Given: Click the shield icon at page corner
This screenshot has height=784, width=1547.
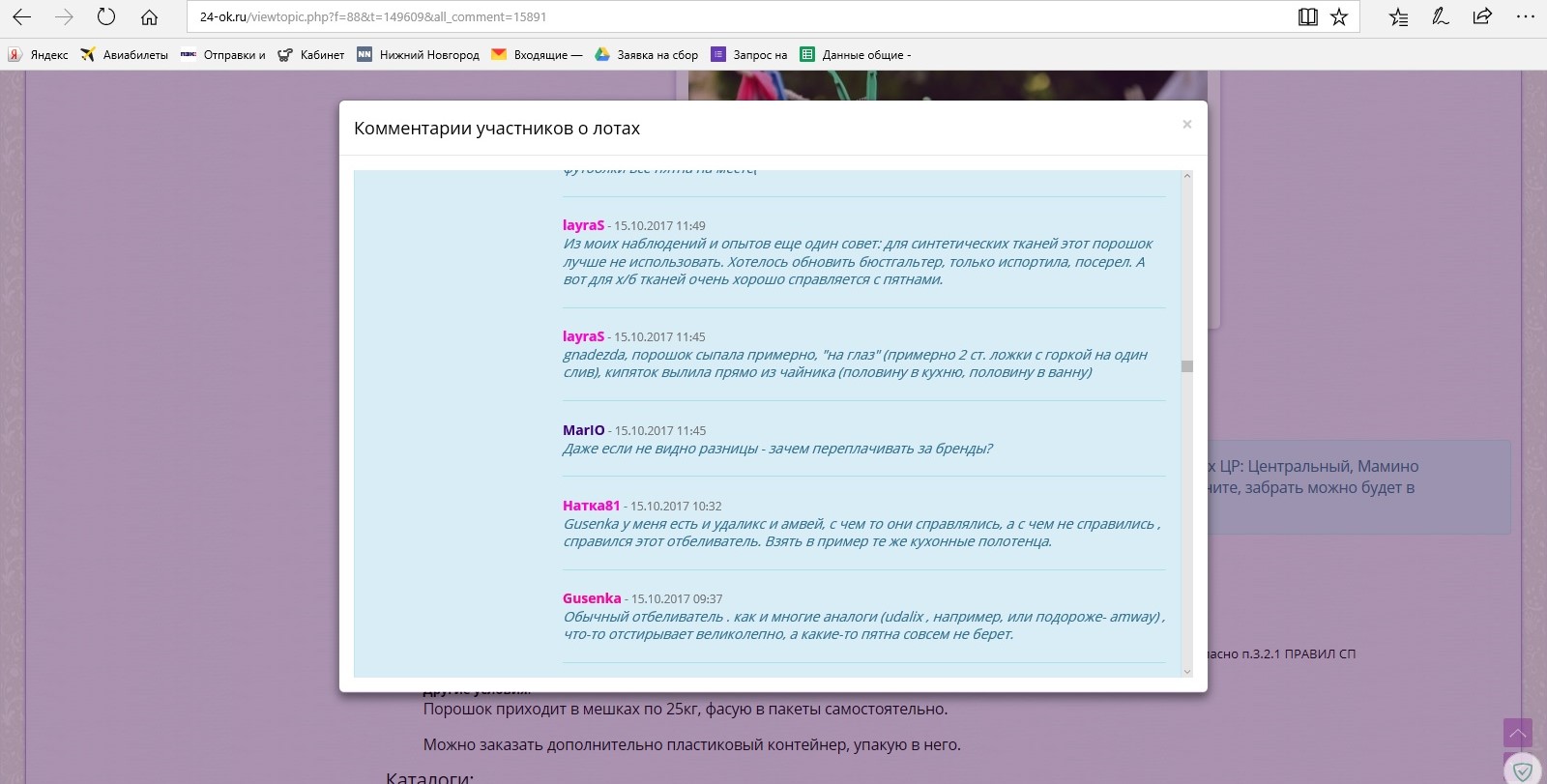Looking at the screenshot, I should (1523, 770).
